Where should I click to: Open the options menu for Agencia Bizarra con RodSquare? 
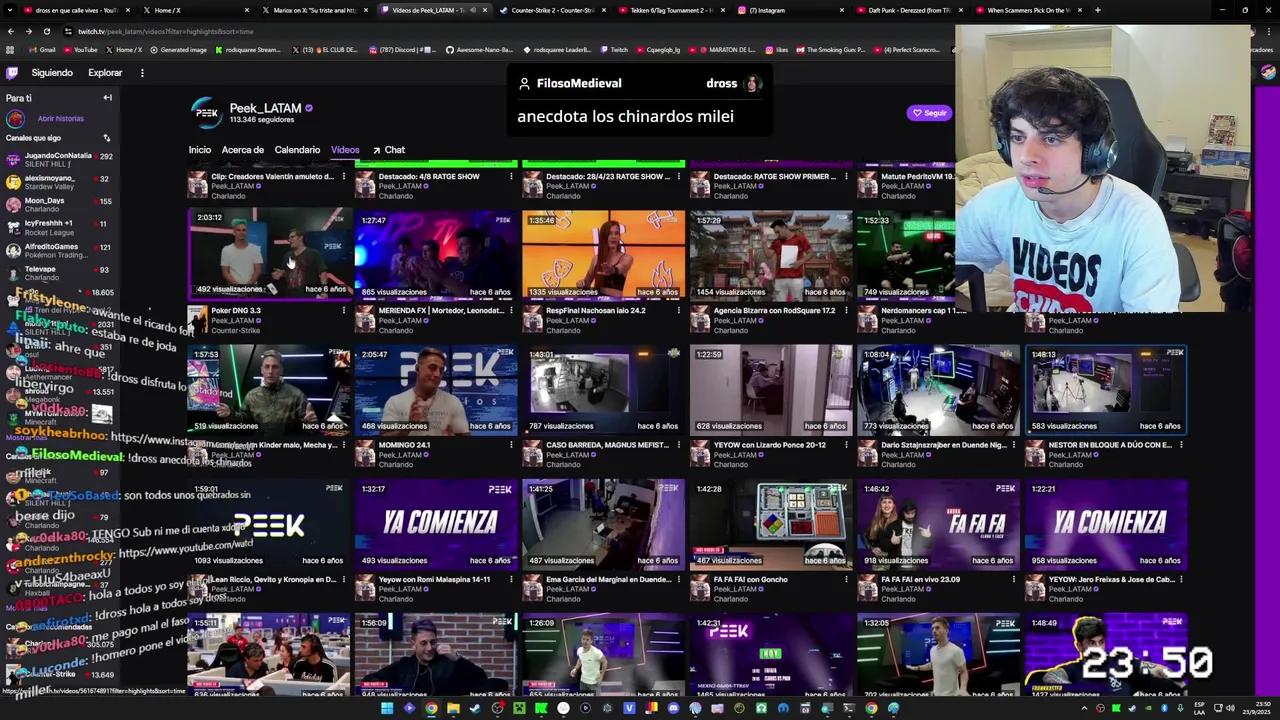pyautogui.click(x=846, y=311)
